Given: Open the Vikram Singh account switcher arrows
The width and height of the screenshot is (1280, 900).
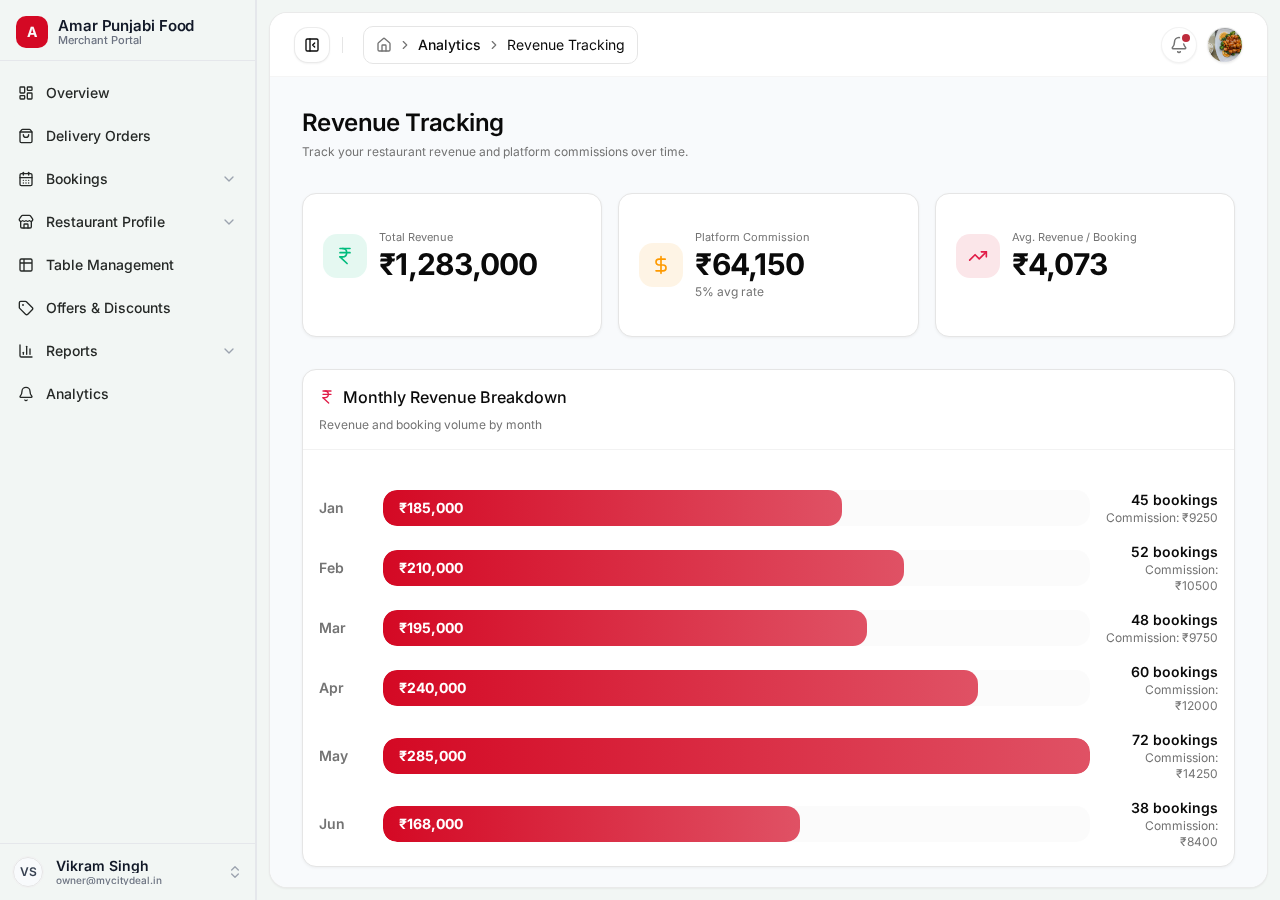Looking at the screenshot, I should 235,872.
